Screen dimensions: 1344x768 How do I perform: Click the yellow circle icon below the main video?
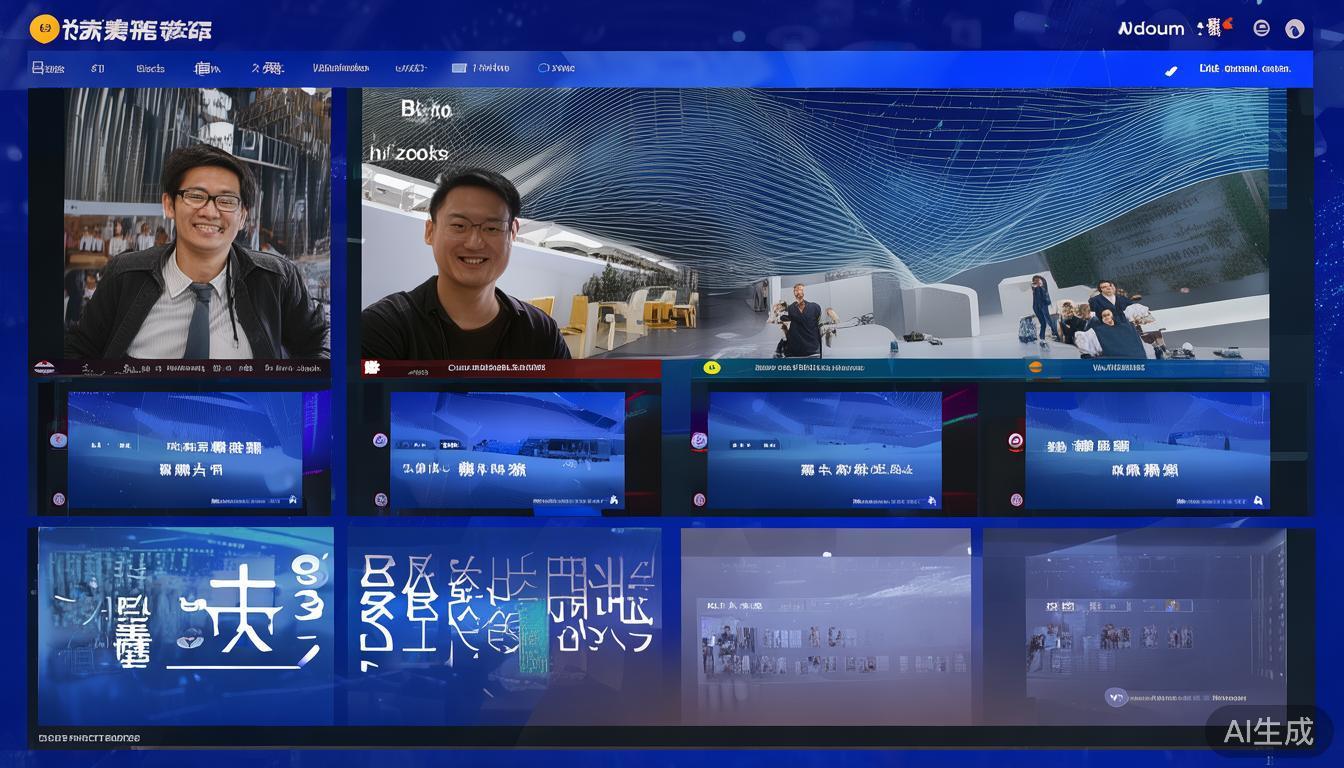[x=712, y=368]
